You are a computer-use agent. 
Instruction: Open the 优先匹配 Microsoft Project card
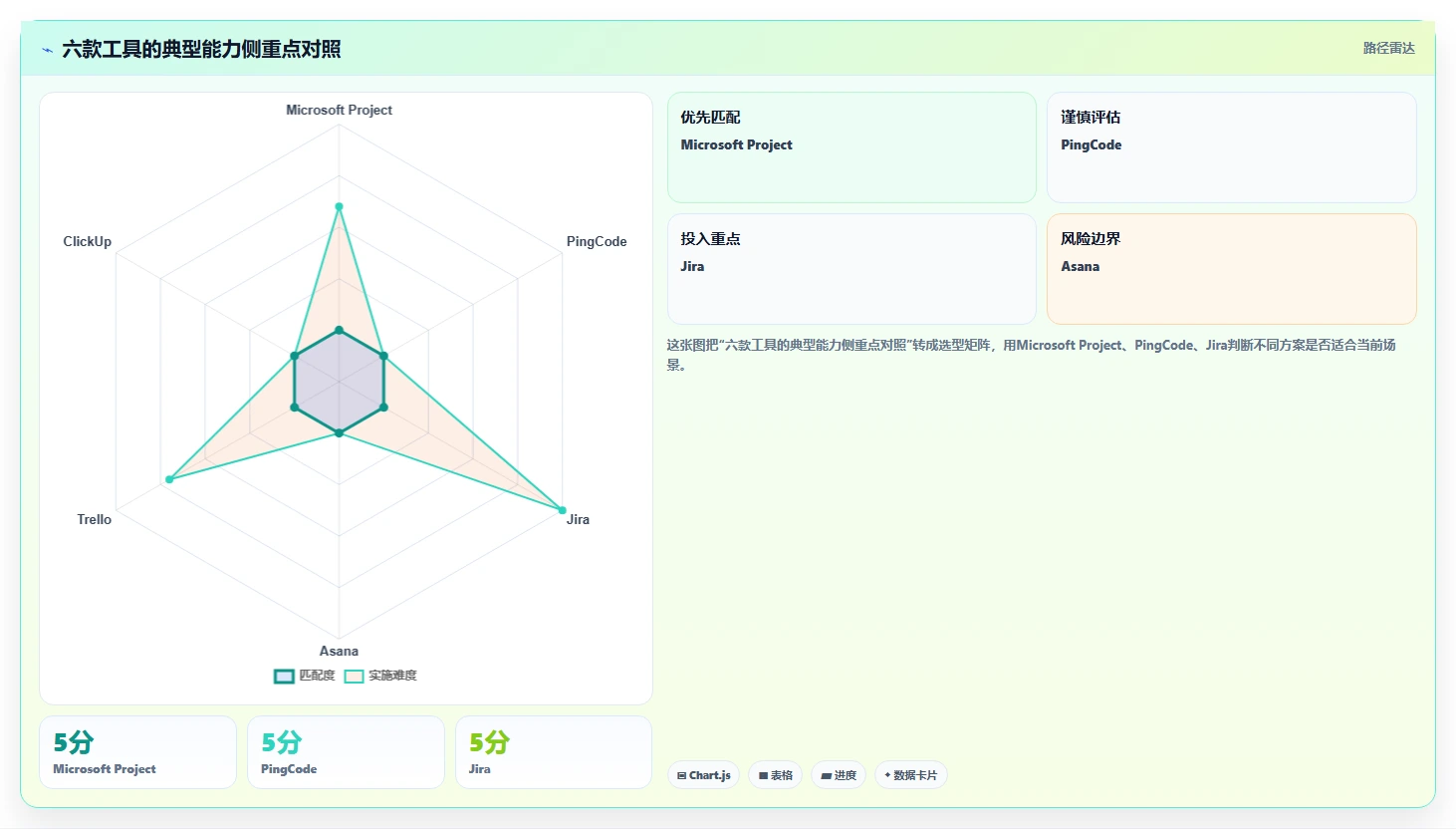[x=851, y=147]
